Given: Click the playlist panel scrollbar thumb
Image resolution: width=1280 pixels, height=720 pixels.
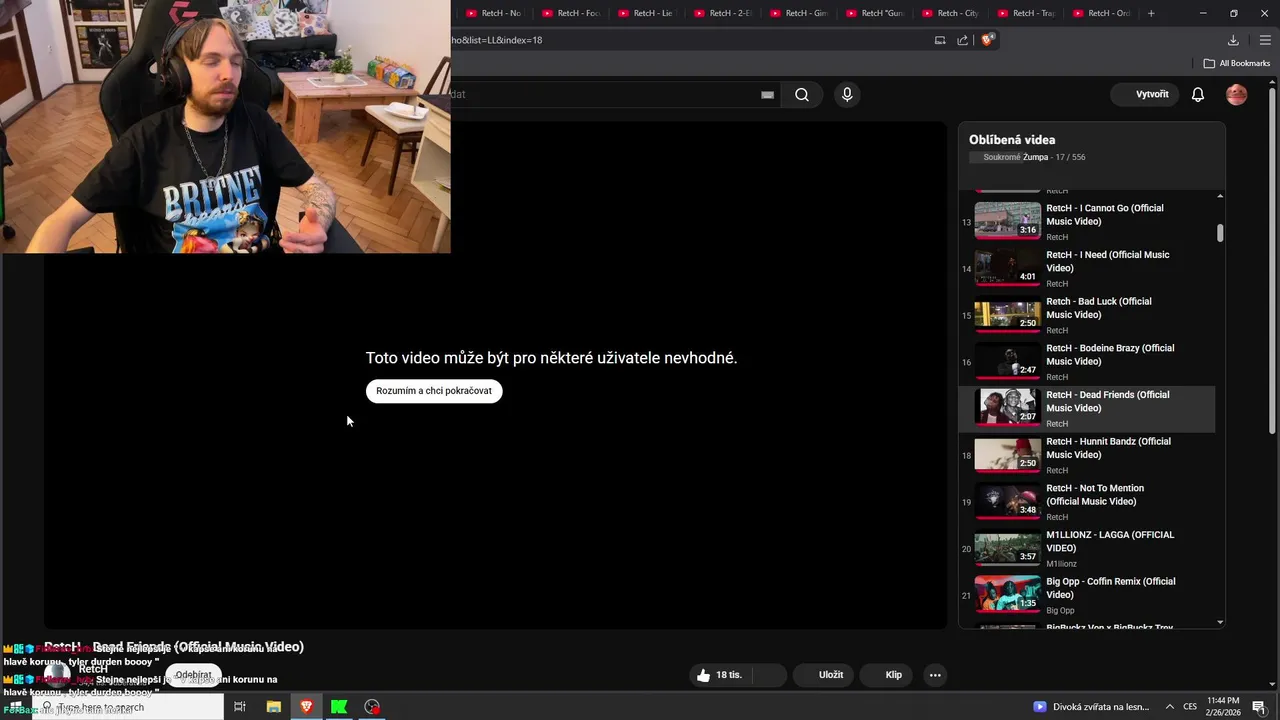Looking at the screenshot, I should 1220,233.
